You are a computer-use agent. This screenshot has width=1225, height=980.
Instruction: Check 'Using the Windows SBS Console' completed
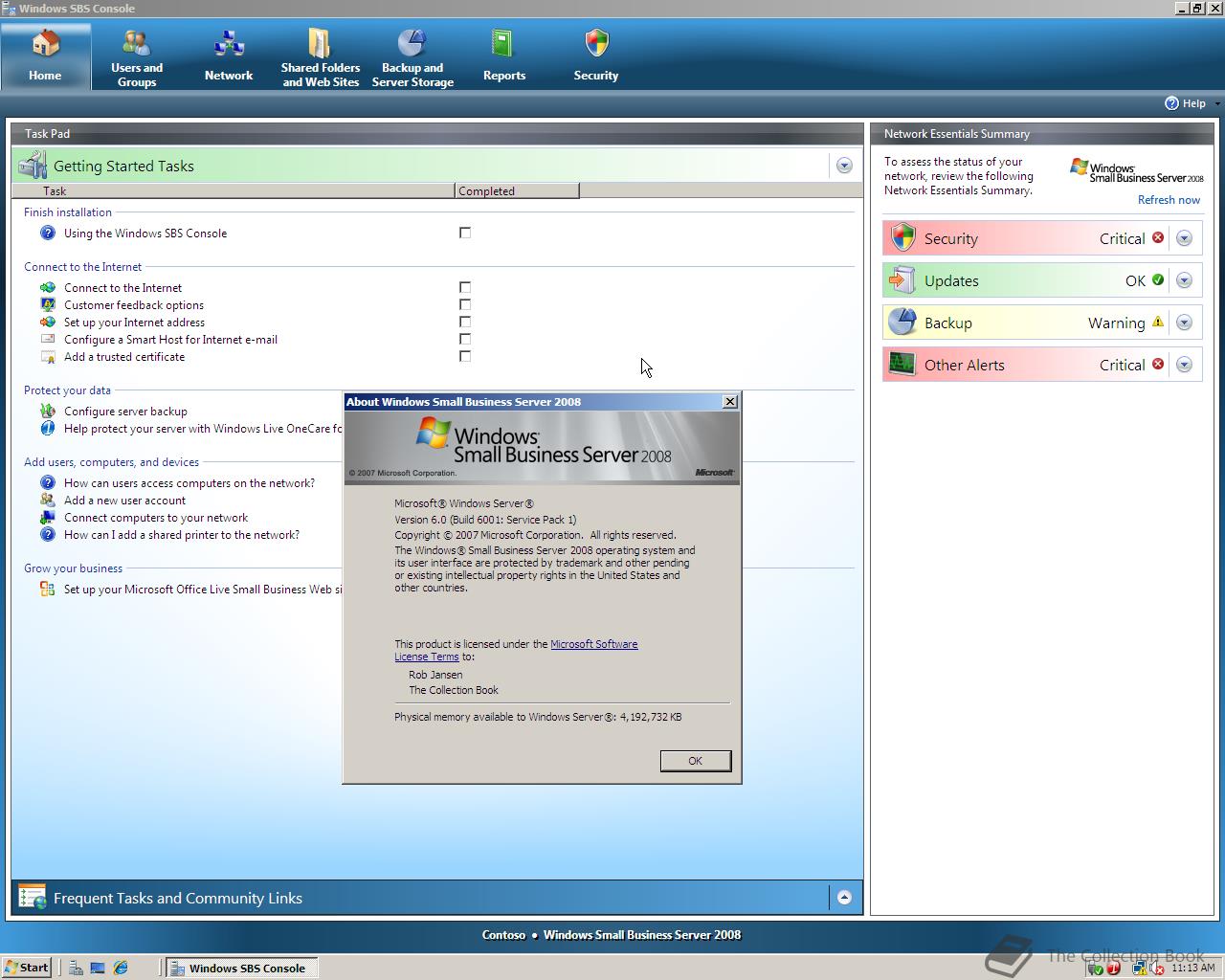pos(465,233)
